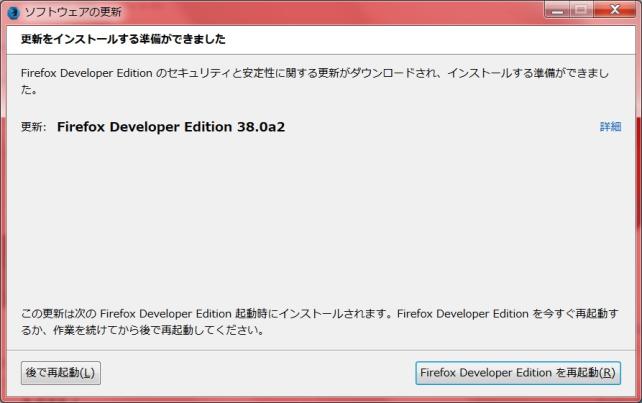642x403 pixels.
Task: Open the 詳細 details link
Action: coord(610,127)
